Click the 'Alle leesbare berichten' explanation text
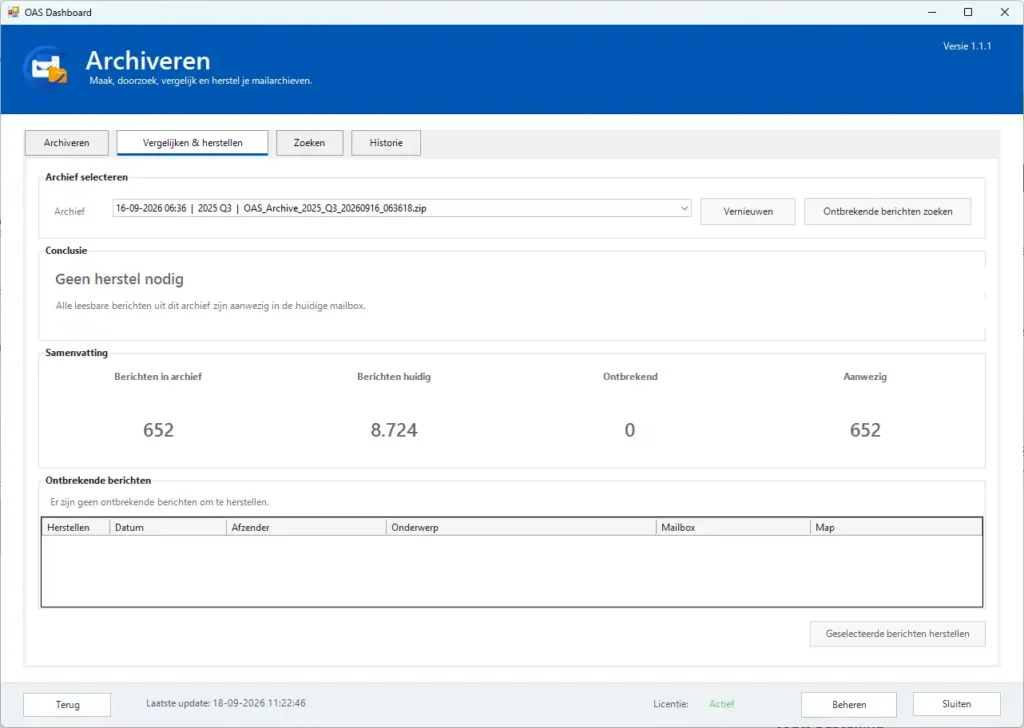This screenshot has width=1024, height=728. point(210,306)
